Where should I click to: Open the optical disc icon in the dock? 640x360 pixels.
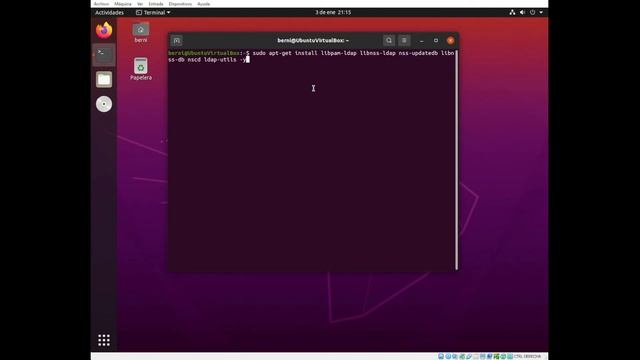(104, 104)
